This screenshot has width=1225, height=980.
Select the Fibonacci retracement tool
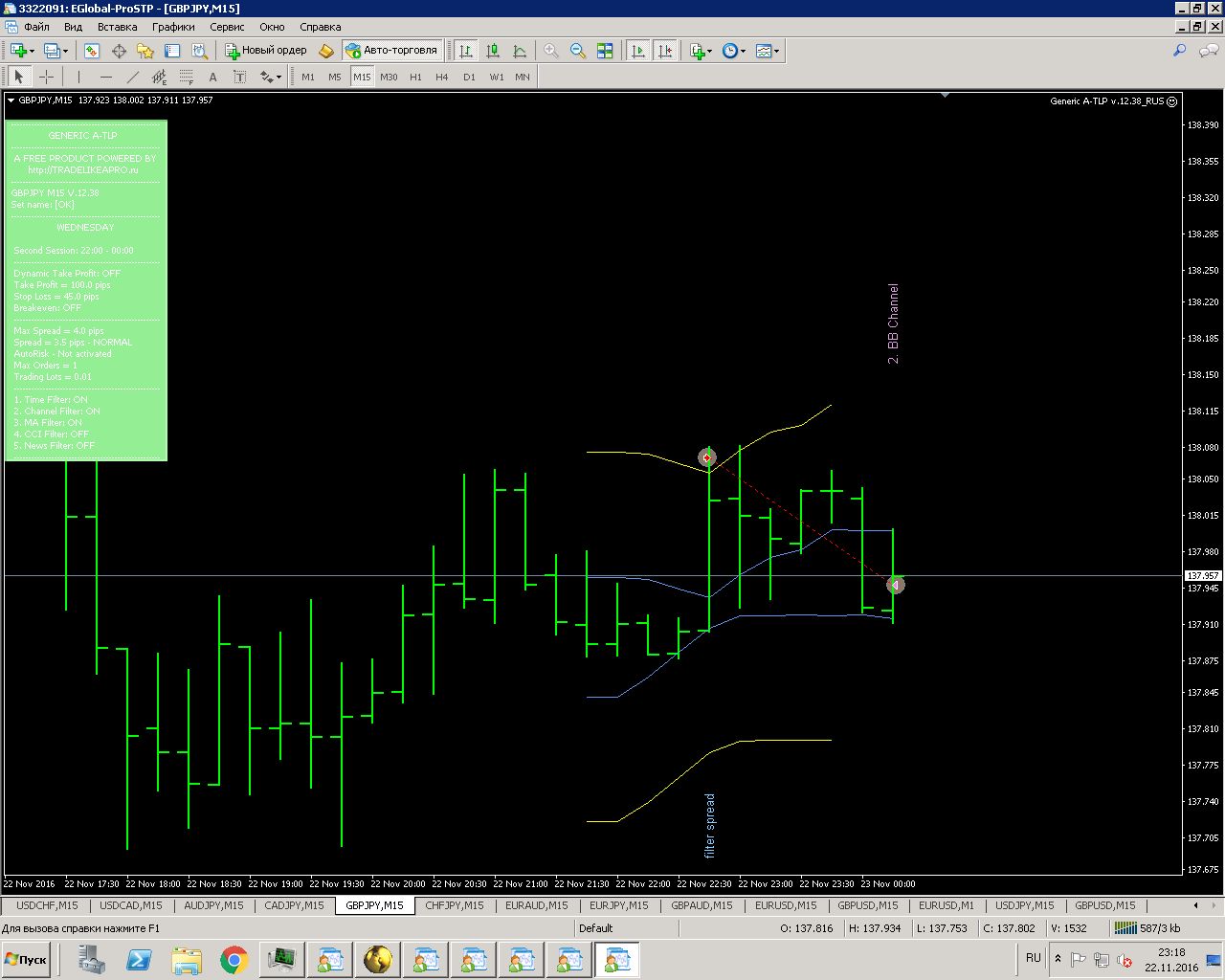[186, 77]
